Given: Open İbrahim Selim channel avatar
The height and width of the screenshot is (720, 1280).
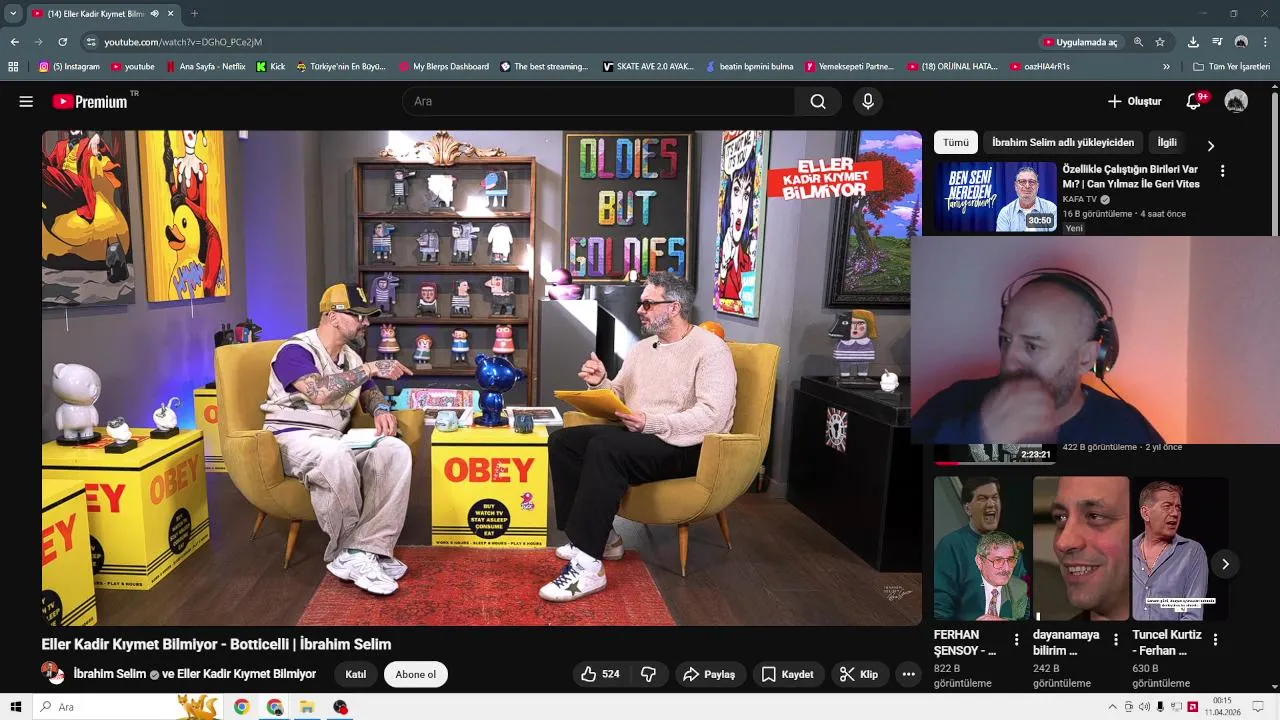Looking at the screenshot, I should pos(51,673).
